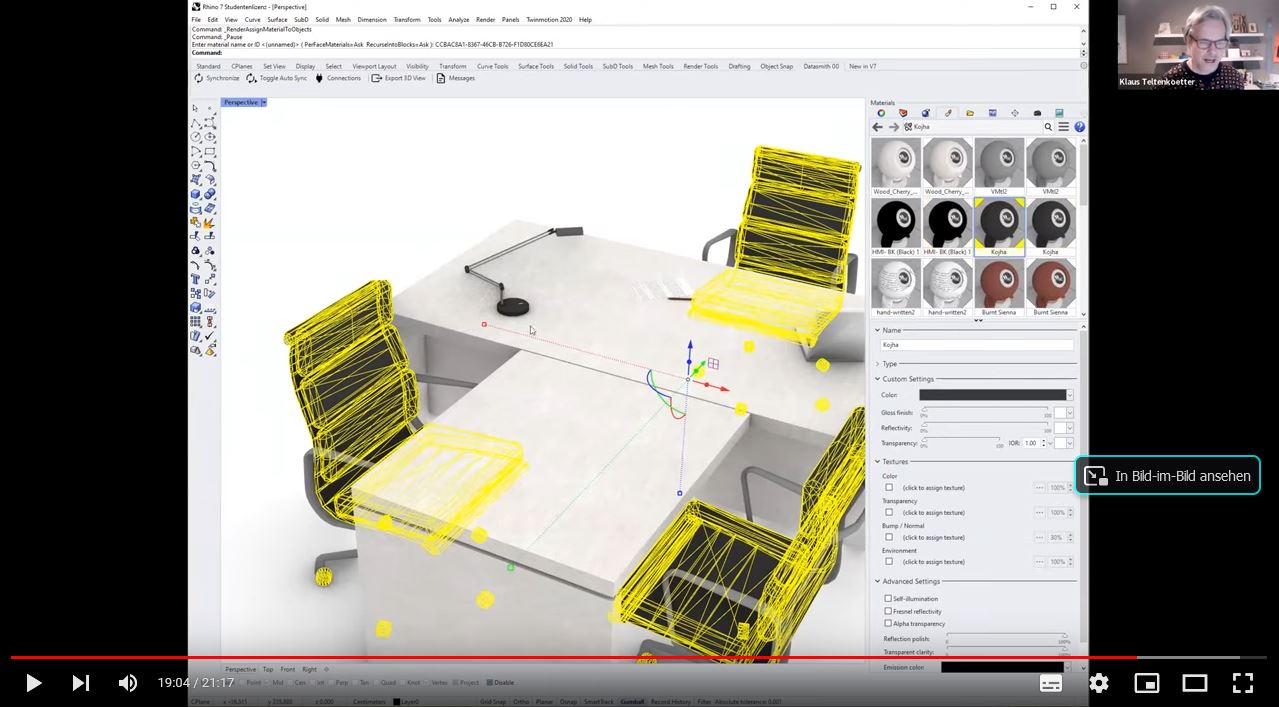Open the Messages document icon

(x=440, y=78)
